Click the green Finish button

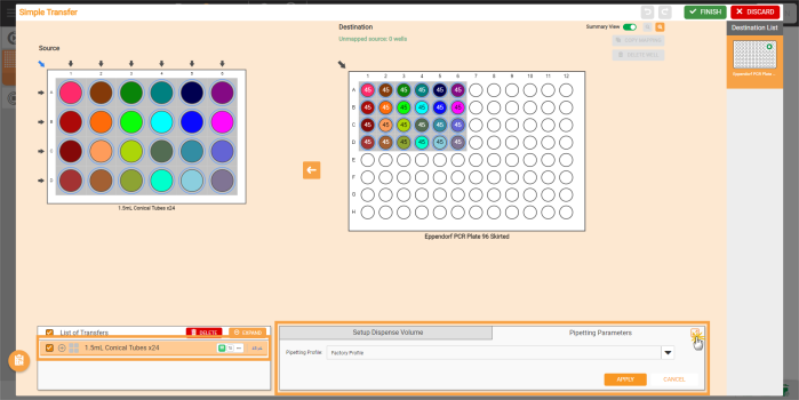pos(705,12)
